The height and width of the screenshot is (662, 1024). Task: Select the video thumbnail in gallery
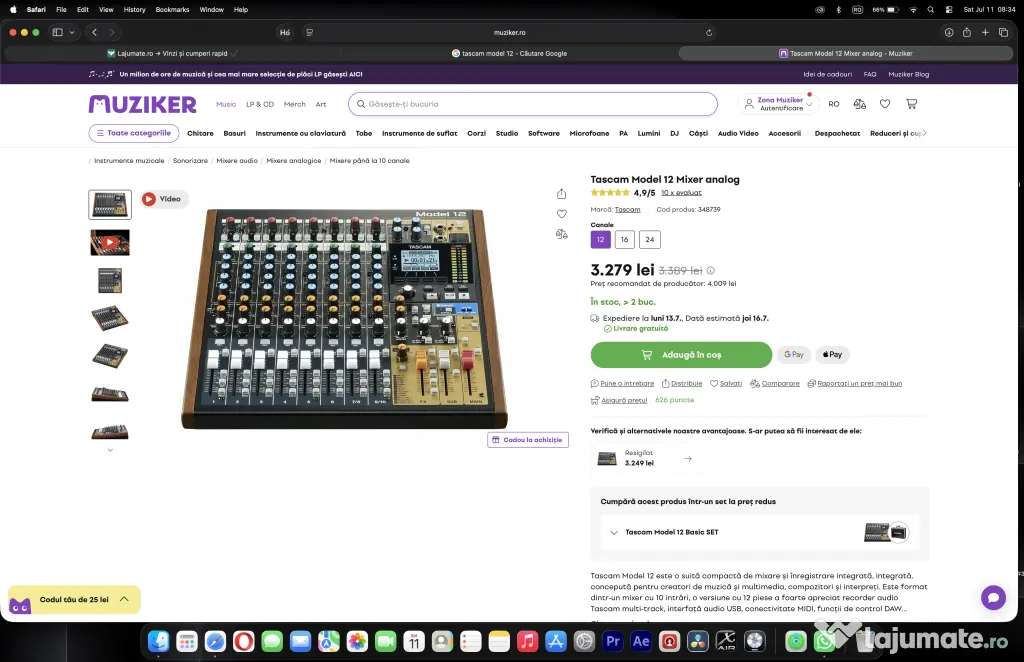[x=110, y=242]
